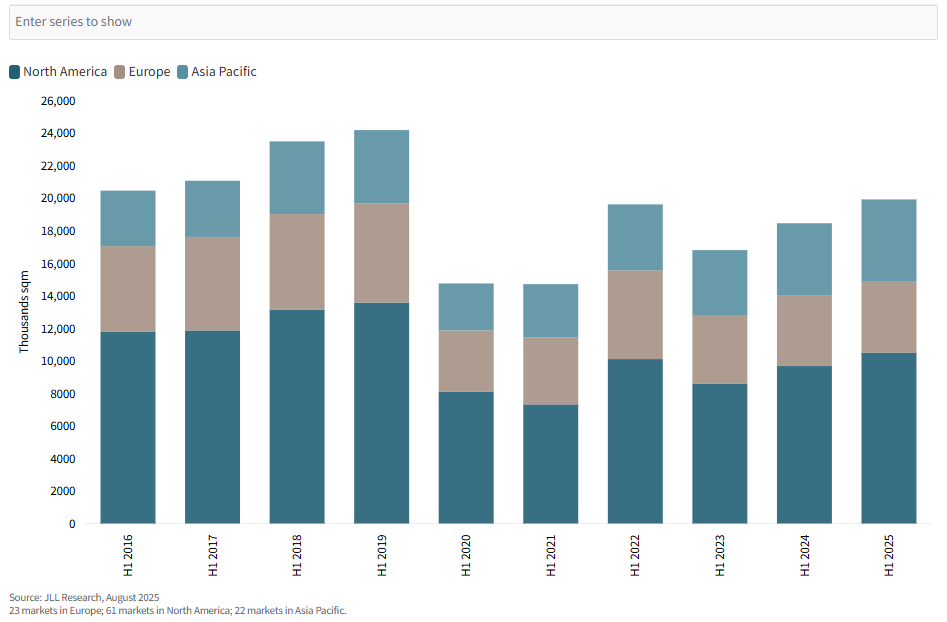Toggle the North America series legend label
The width and height of the screenshot is (947, 622).
[65, 72]
